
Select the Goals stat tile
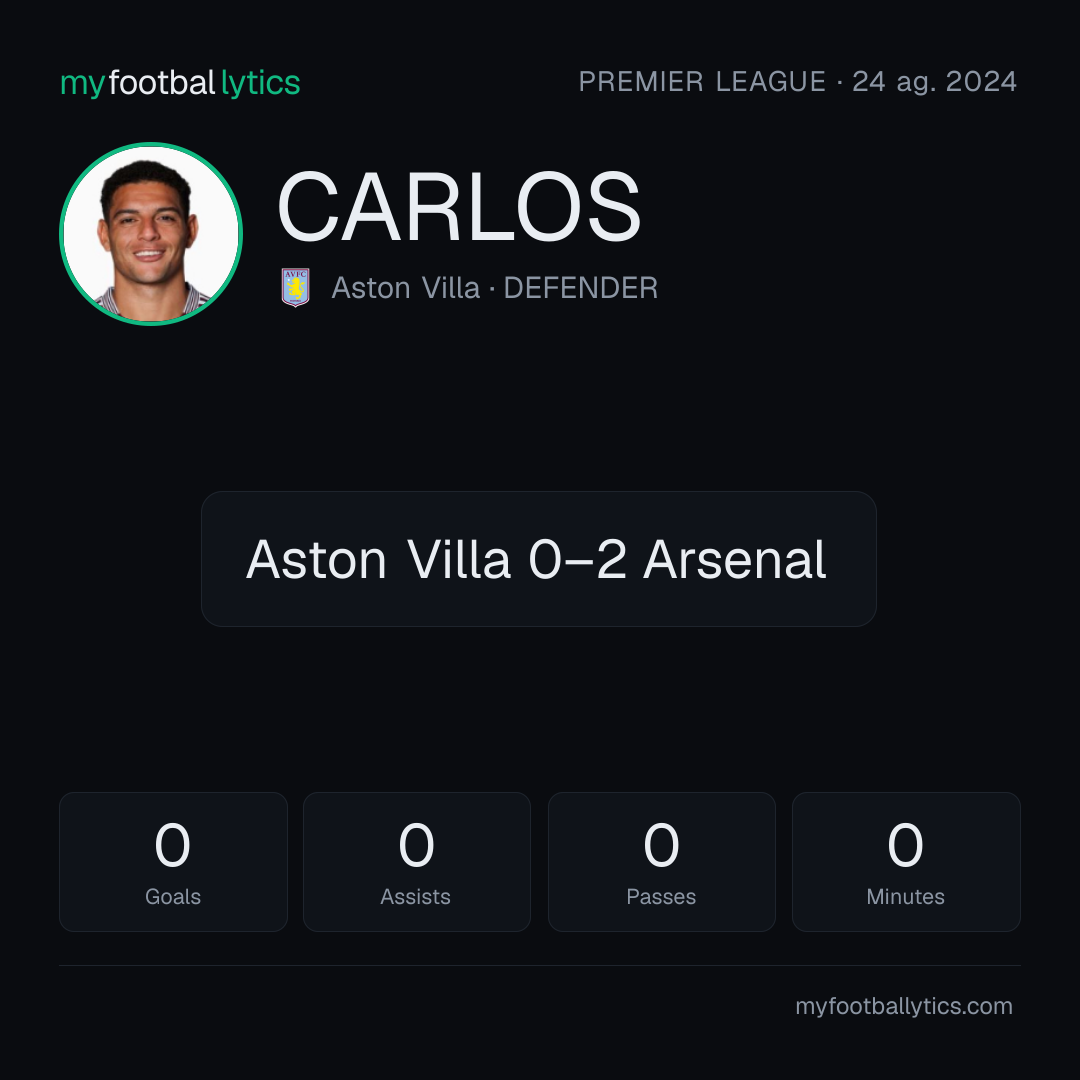[x=173, y=862]
